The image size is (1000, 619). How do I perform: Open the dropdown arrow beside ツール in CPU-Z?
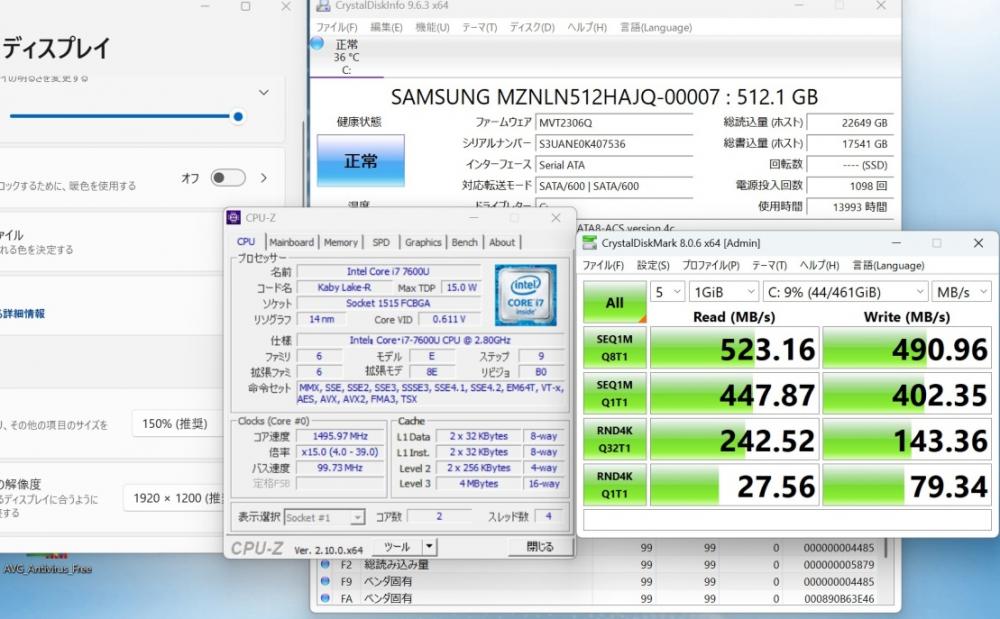click(429, 546)
